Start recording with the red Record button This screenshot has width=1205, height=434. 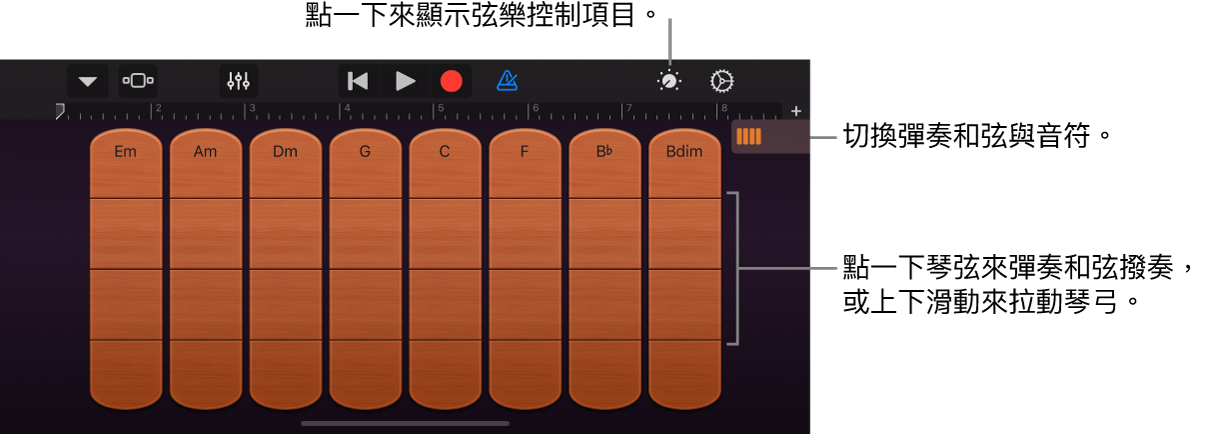[451, 81]
